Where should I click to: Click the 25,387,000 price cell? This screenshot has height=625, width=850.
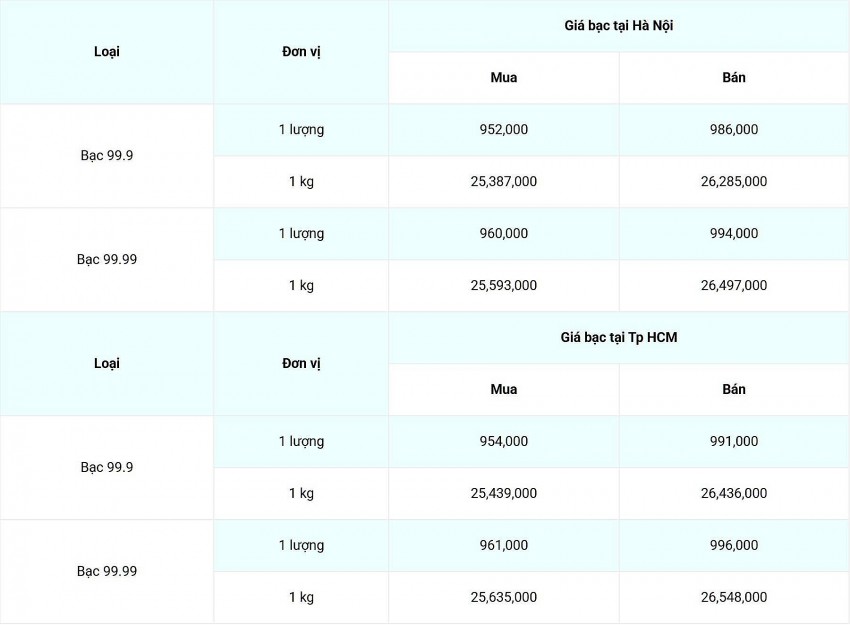click(504, 182)
